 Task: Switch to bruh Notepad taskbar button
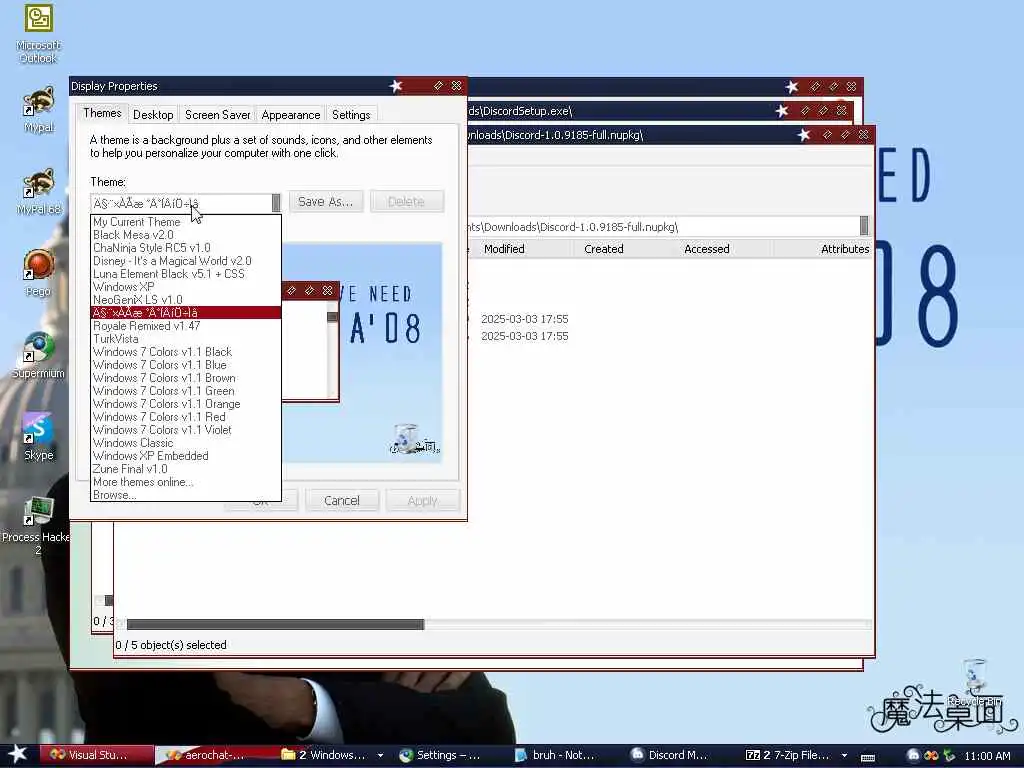563,755
